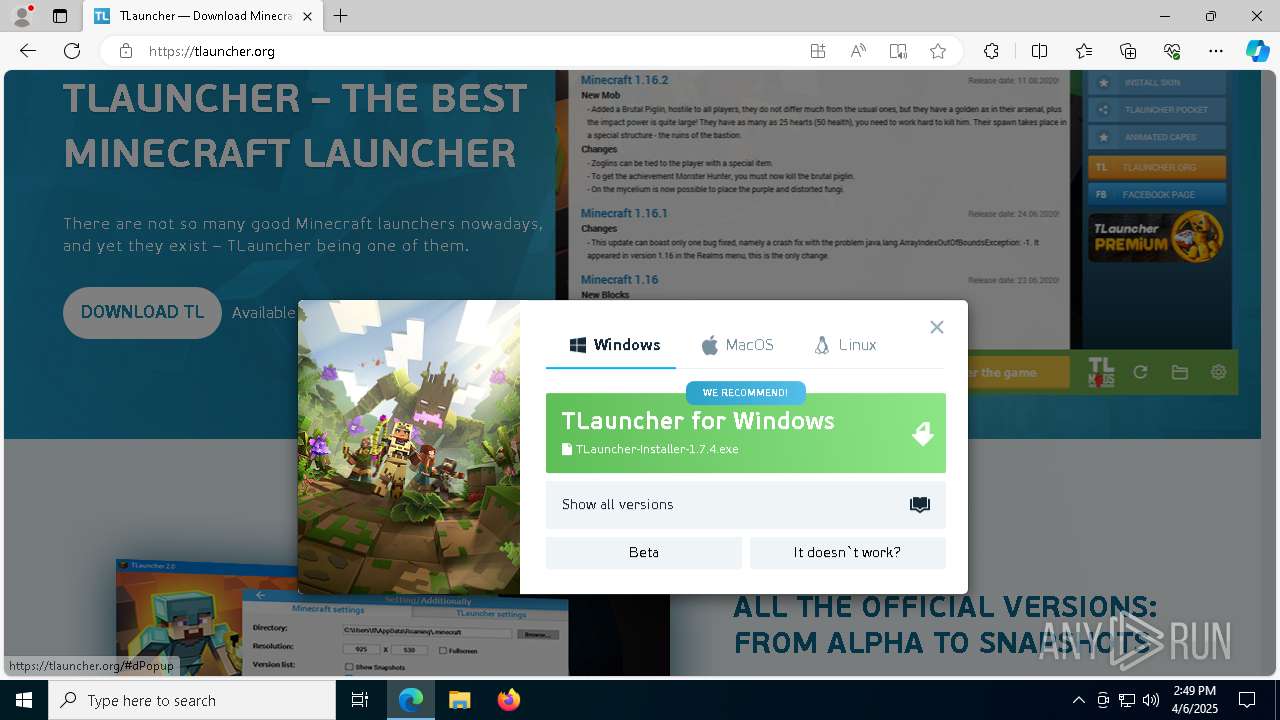The image size is (1280, 720).
Task: Open File Explorer from taskbar
Action: (459, 700)
